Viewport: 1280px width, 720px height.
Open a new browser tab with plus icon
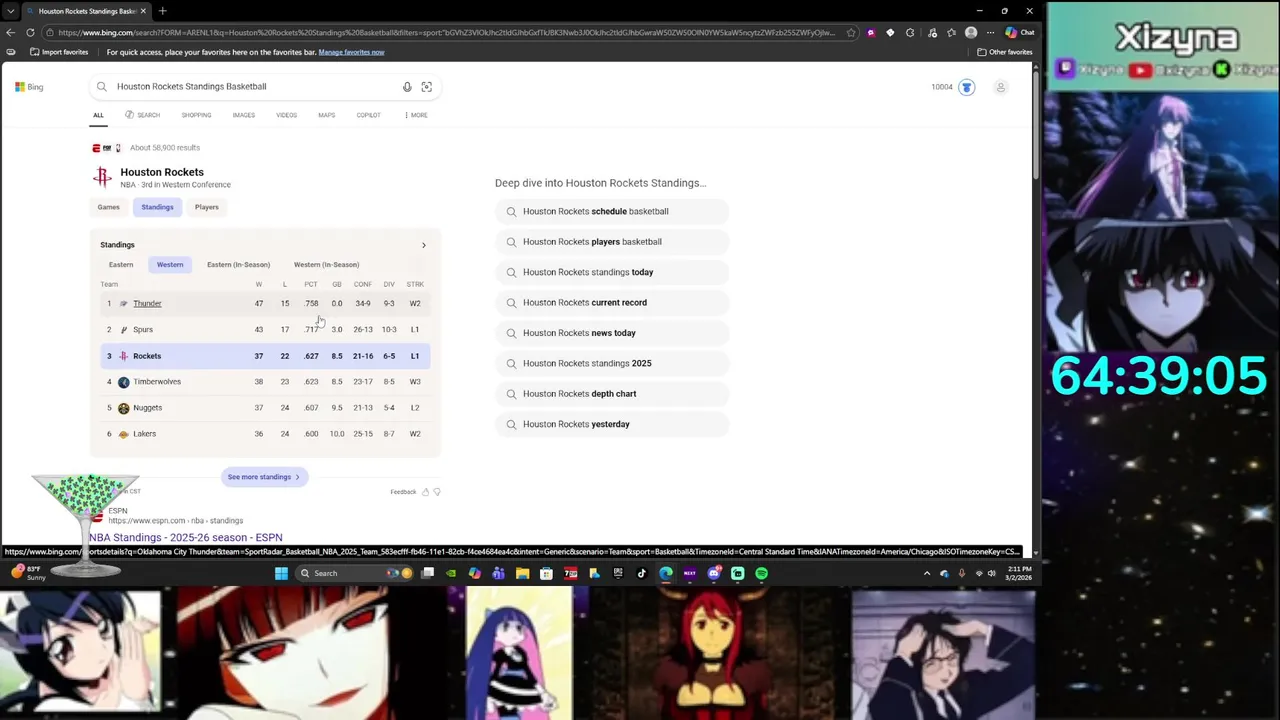click(162, 11)
